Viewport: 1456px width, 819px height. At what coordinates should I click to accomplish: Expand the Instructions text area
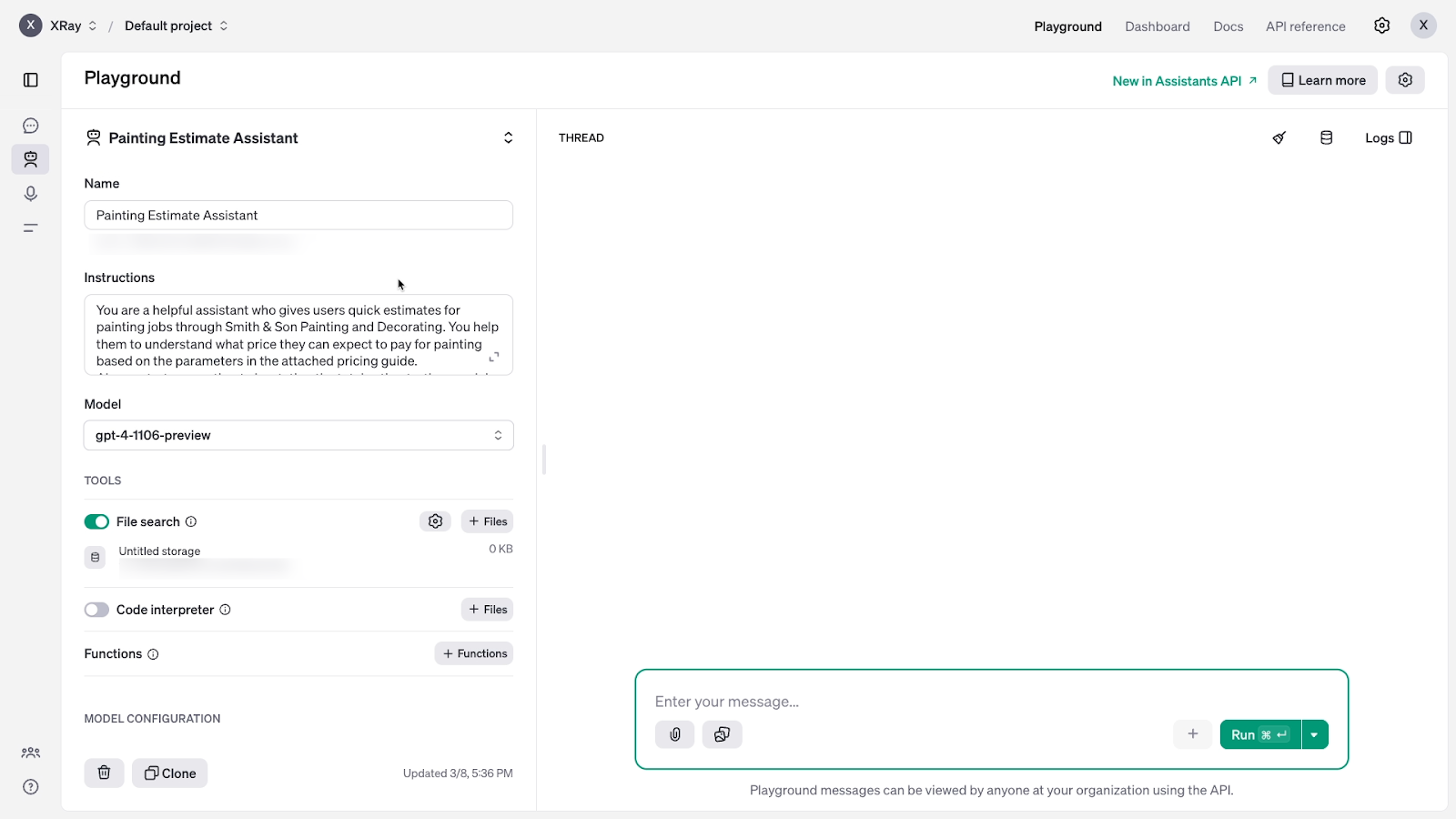point(494,357)
